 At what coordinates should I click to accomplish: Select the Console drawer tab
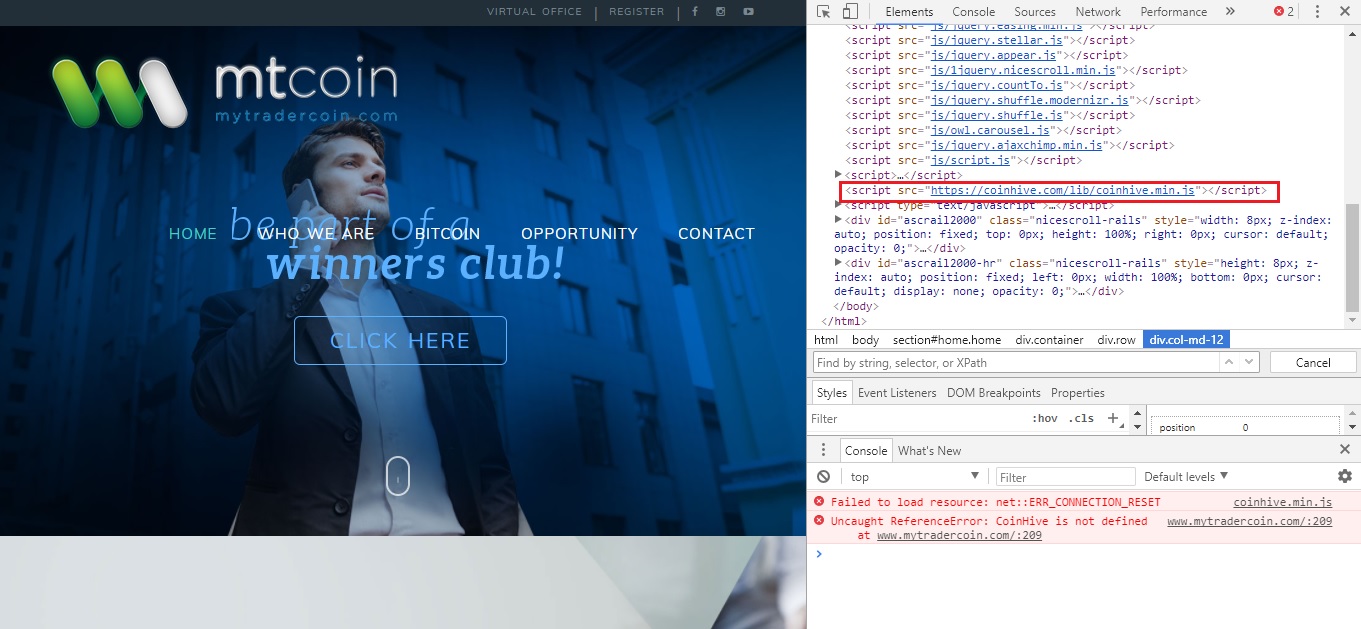pyautogui.click(x=866, y=451)
